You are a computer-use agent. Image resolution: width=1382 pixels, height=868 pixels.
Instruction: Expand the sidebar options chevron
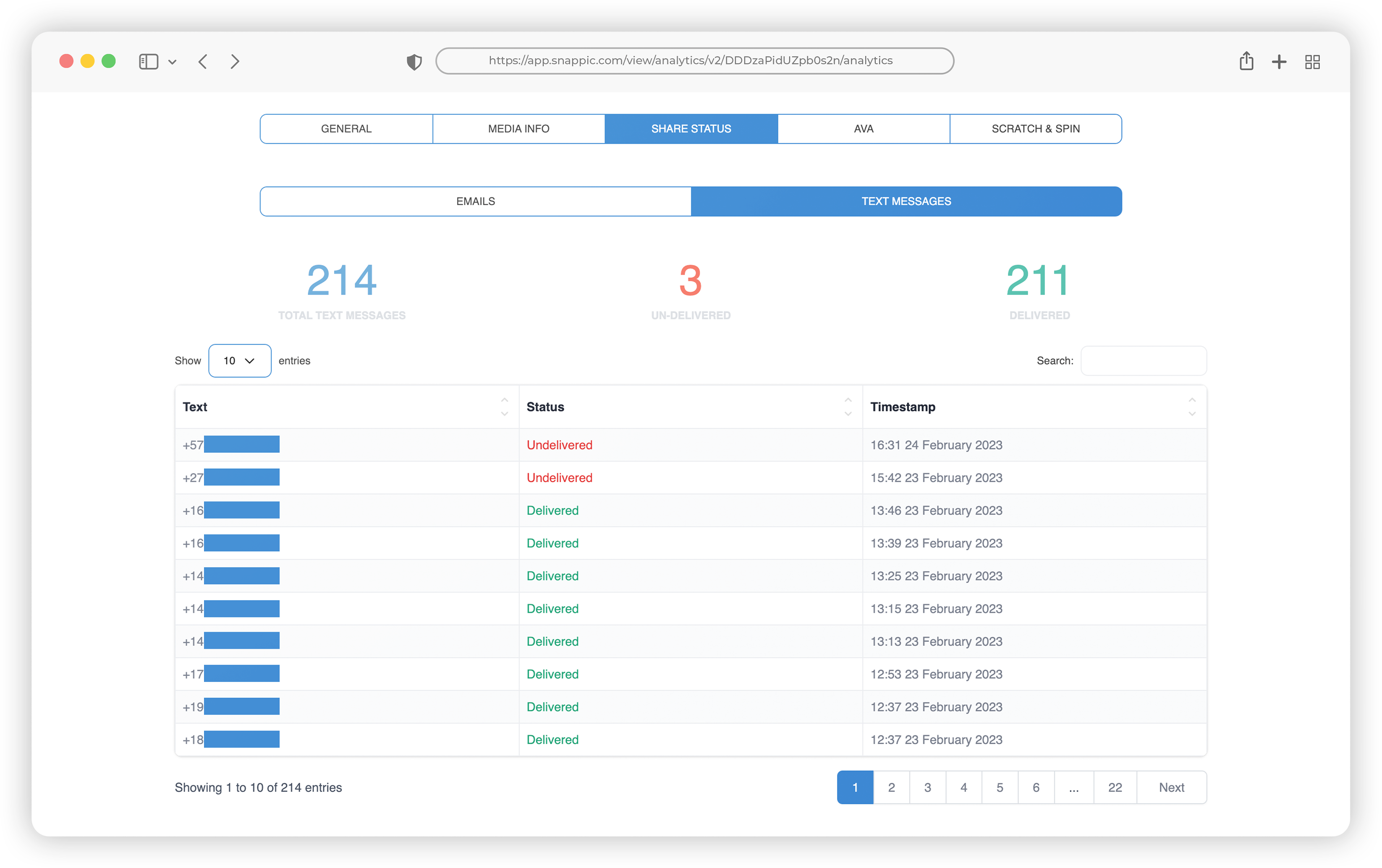point(172,62)
